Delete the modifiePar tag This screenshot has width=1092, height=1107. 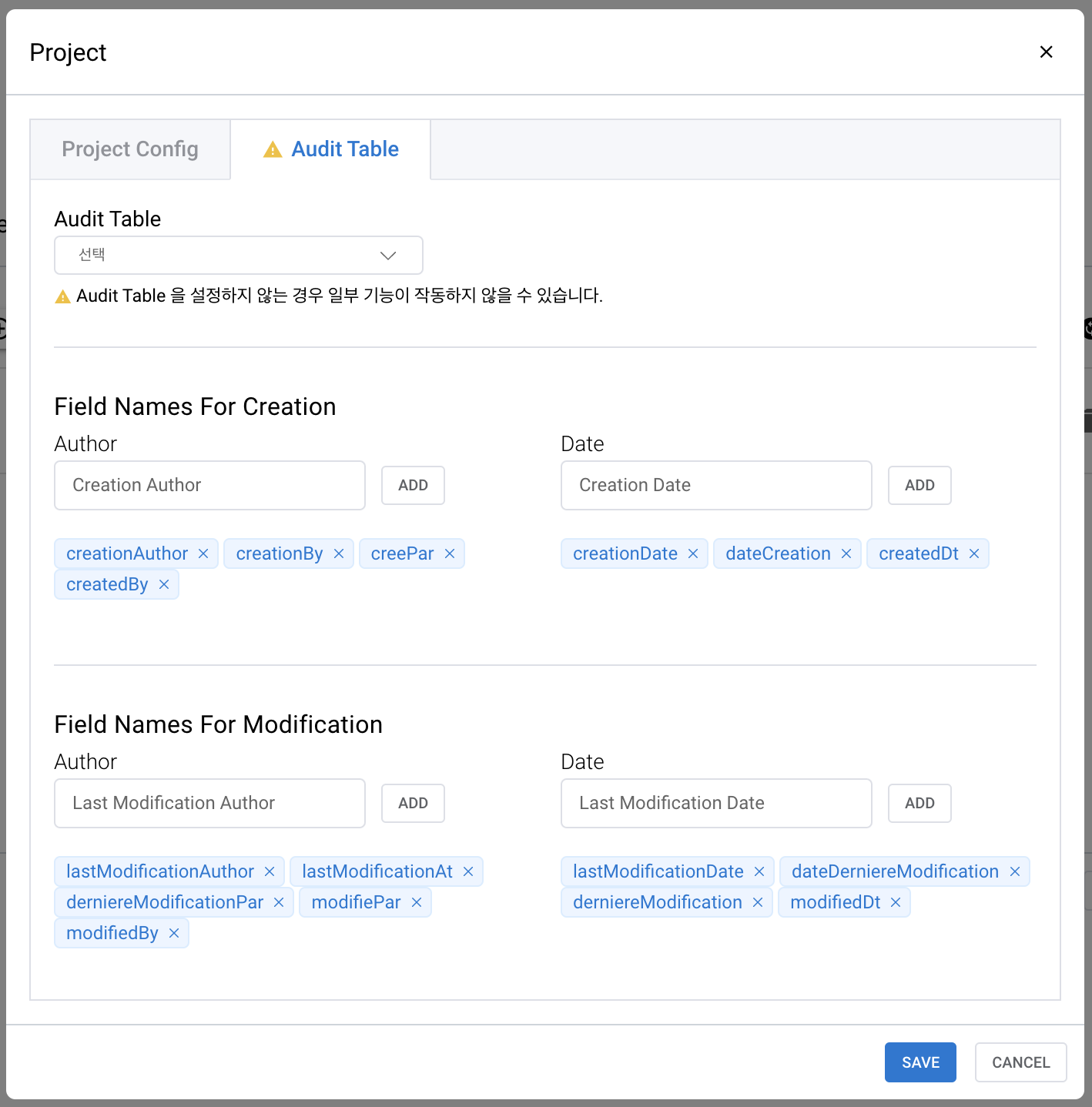(x=417, y=902)
